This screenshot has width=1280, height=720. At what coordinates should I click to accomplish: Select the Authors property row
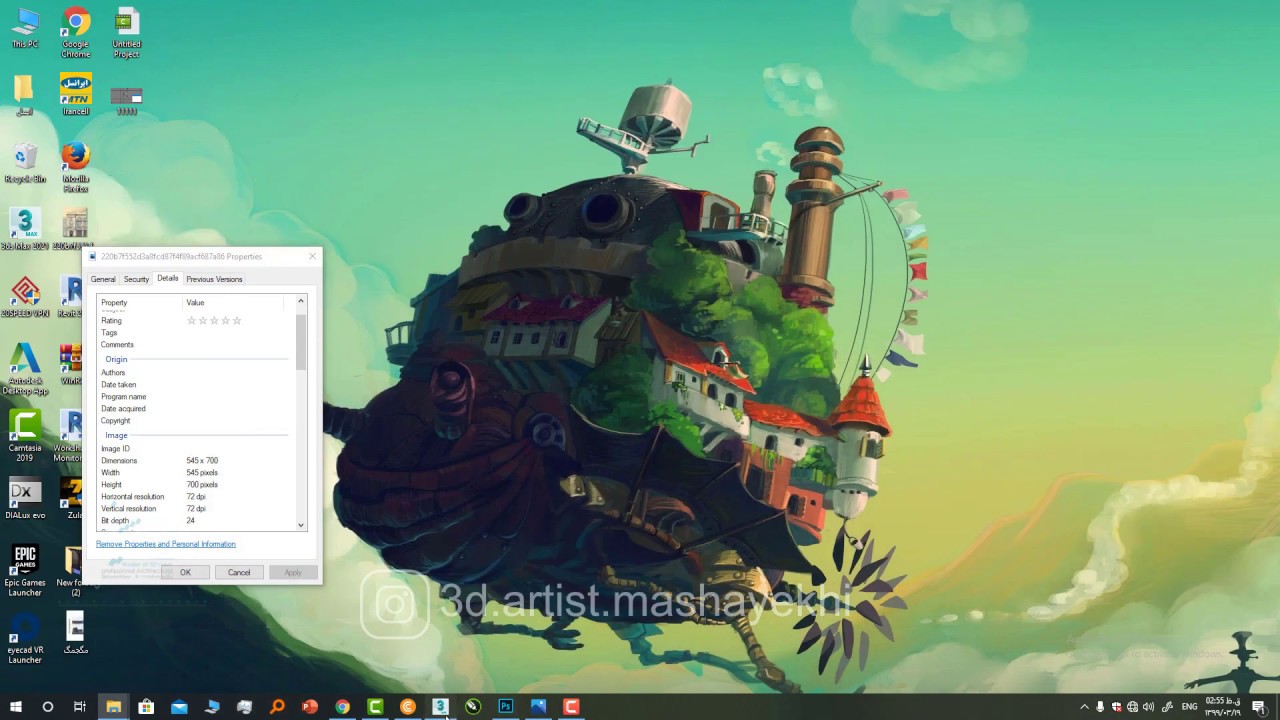(x=195, y=373)
